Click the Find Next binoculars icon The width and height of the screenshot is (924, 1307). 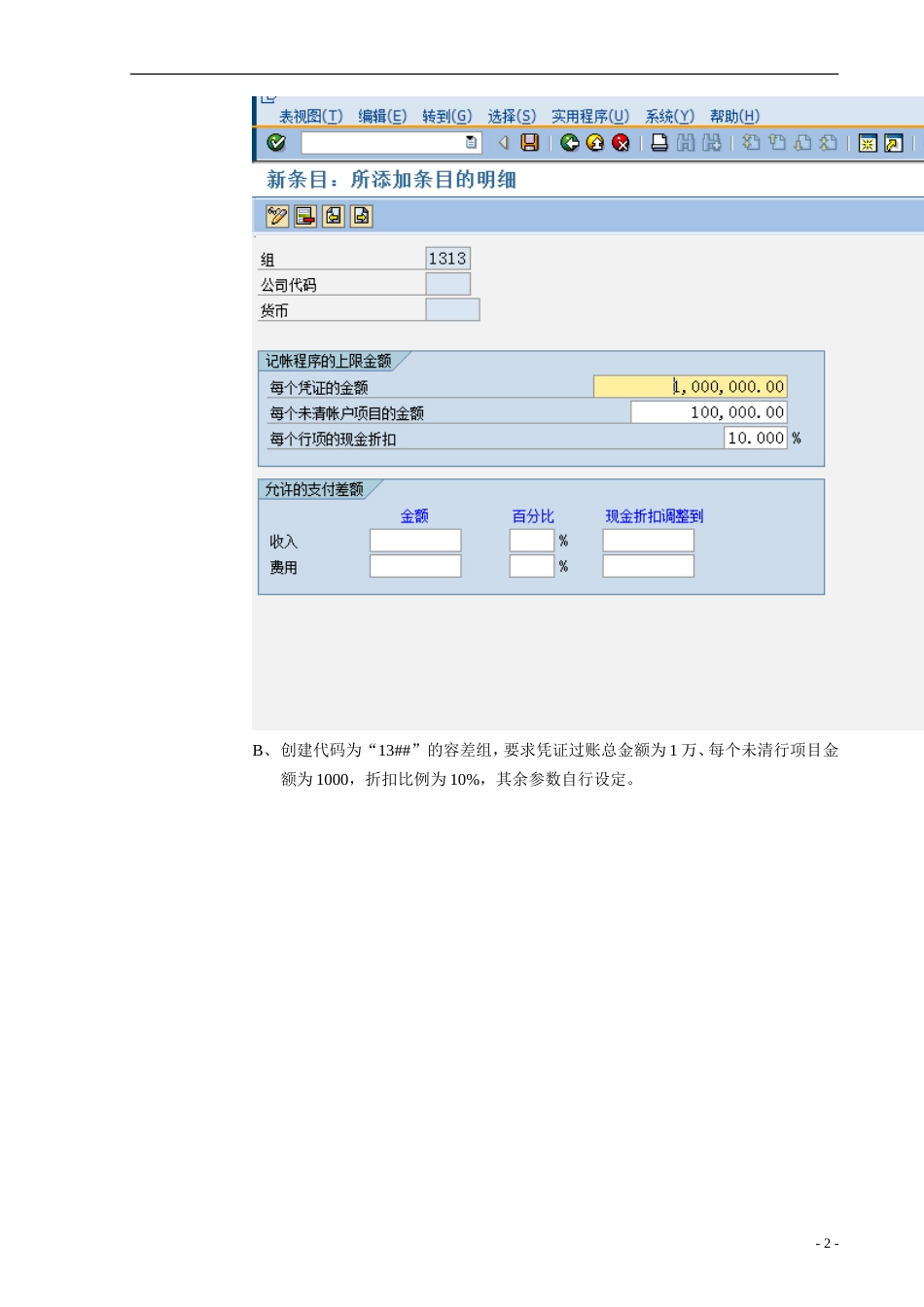point(712,143)
